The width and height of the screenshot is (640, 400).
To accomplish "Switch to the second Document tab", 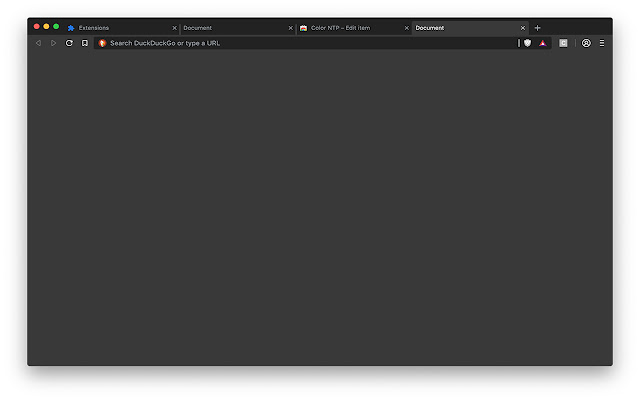I will 237,28.
